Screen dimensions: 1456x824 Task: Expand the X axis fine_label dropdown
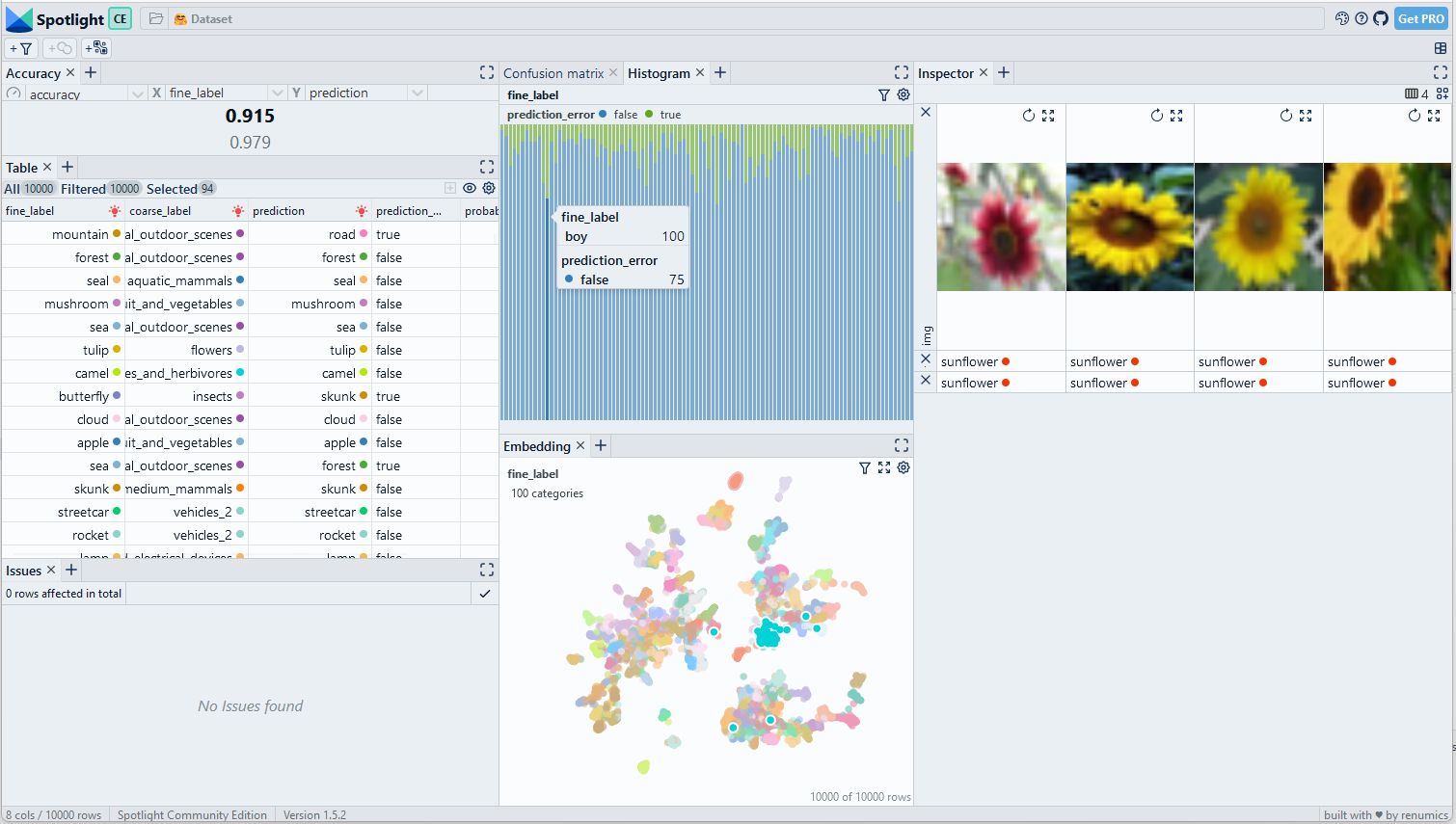278,93
